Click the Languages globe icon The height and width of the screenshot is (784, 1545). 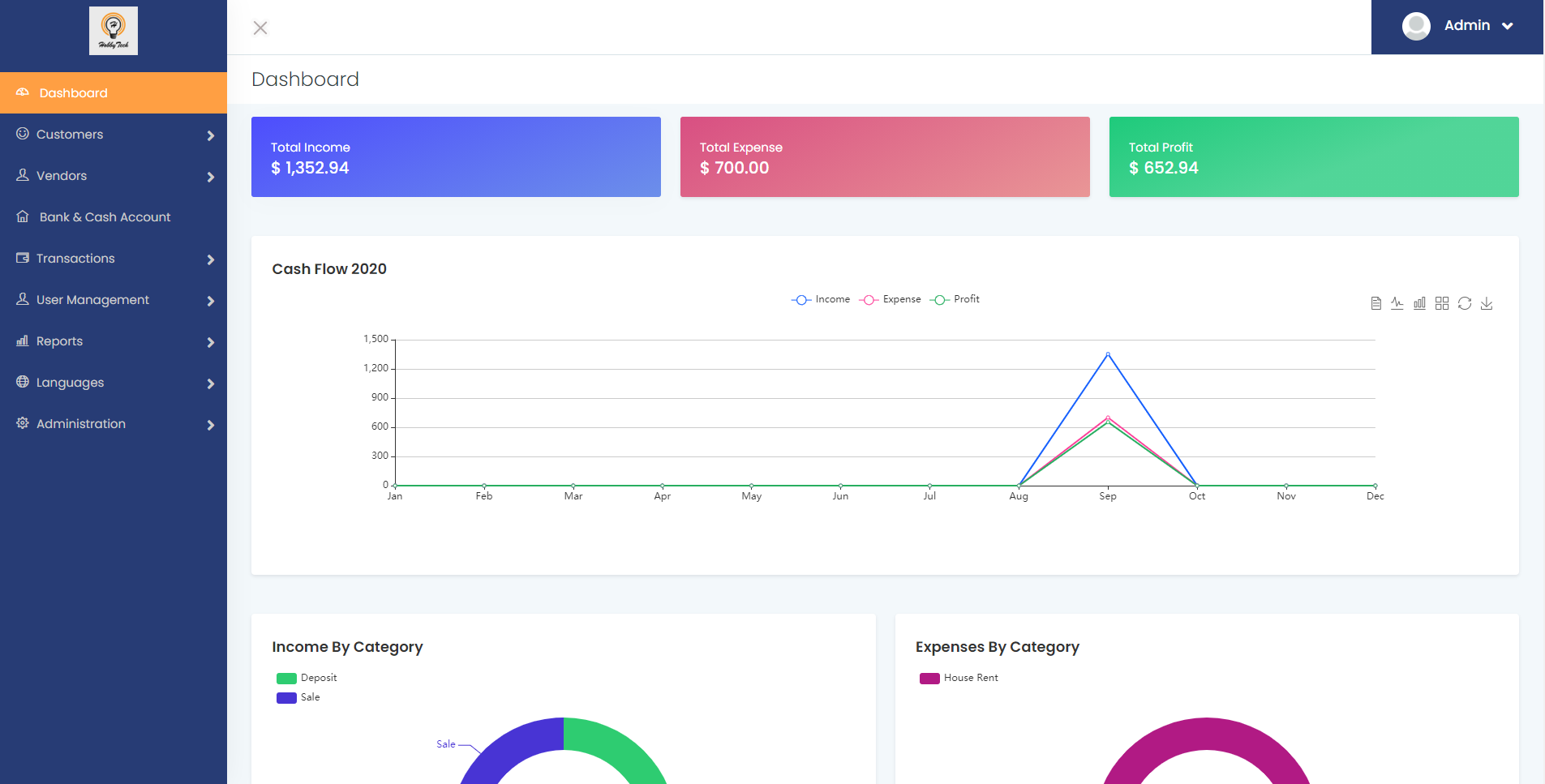tap(23, 381)
